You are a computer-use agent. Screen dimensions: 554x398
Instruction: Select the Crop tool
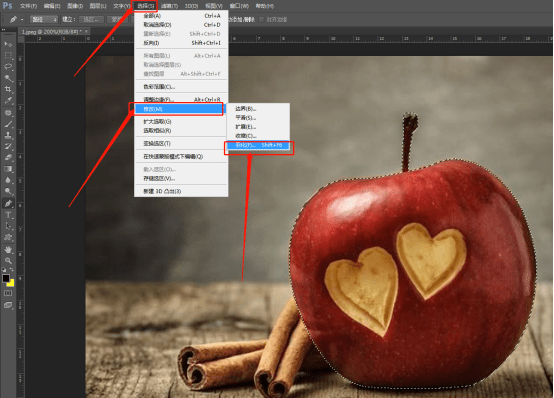pyautogui.click(x=8, y=89)
